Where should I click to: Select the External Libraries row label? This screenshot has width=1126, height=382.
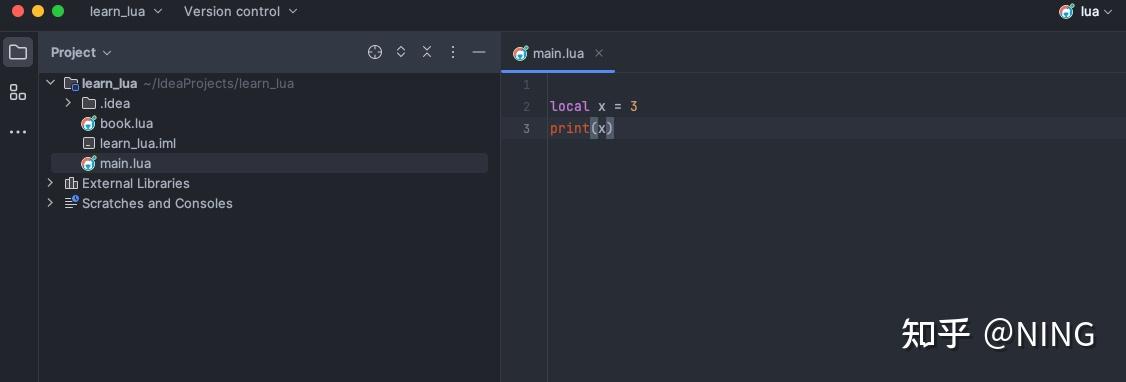point(136,183)
